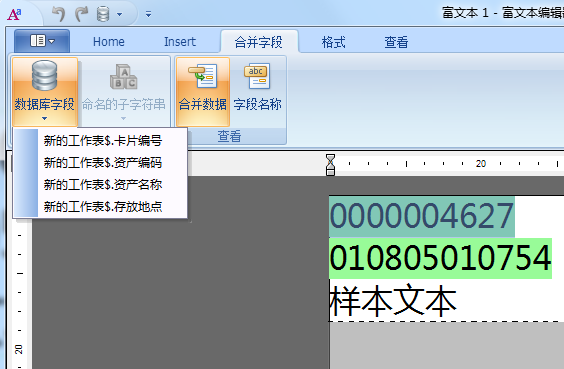
Task: Open Customize Quick Access Toolbar arrow
Action: 148,14
